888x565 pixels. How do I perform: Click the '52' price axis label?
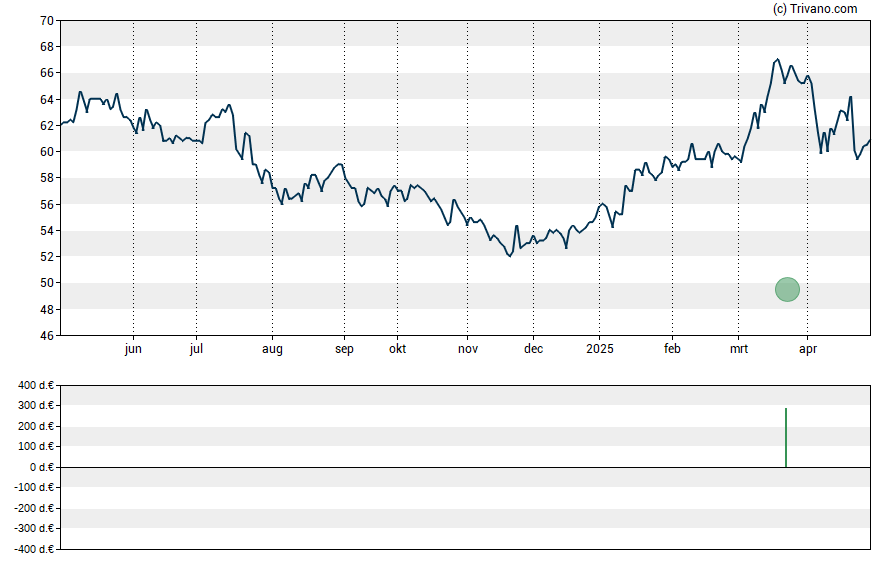coord(47,257)
